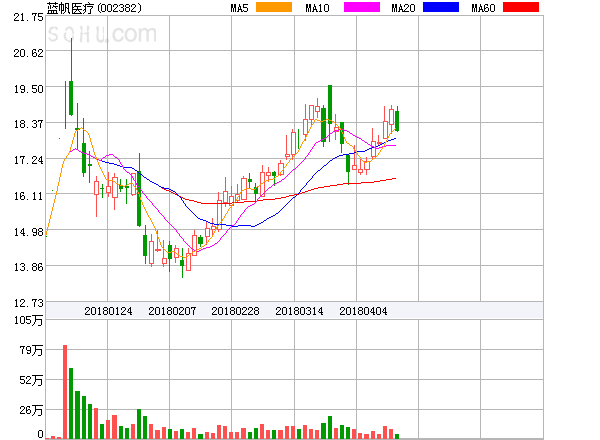Click the red MA60 legend swatch
The image size is (600, 440).
pyautogui.click(x=521, y=7)
